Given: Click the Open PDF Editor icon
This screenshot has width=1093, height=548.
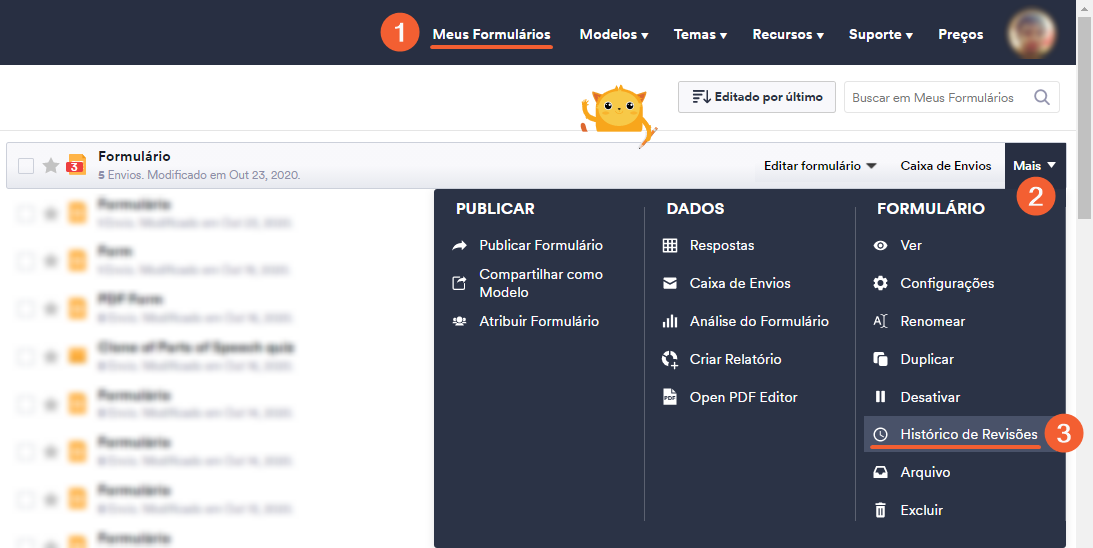Looking at the screenshot, I should [x=670, y=397].
